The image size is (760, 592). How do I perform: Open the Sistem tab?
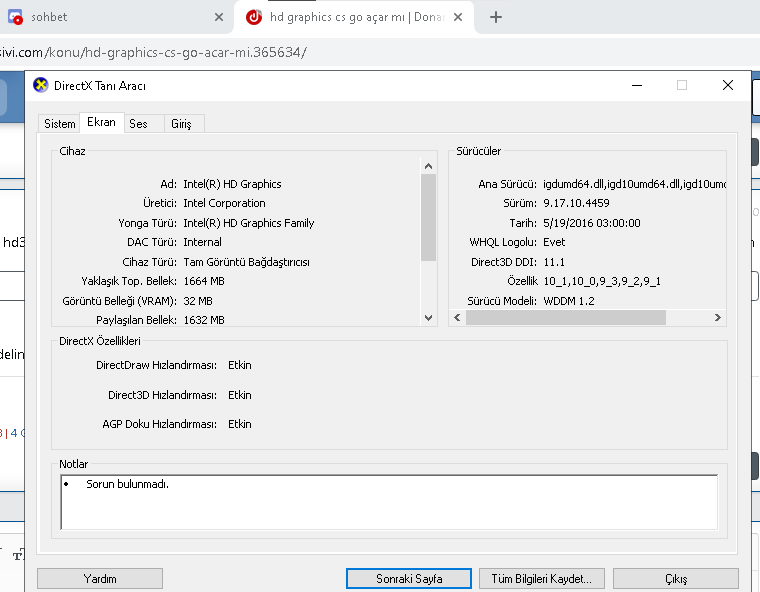click(60, 124)
